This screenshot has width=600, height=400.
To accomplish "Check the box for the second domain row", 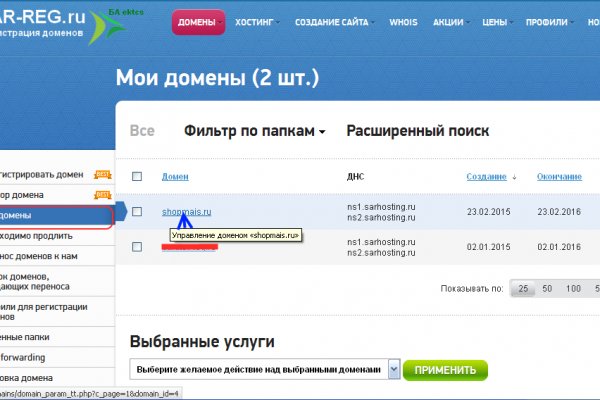I will (x=137, y=246).
